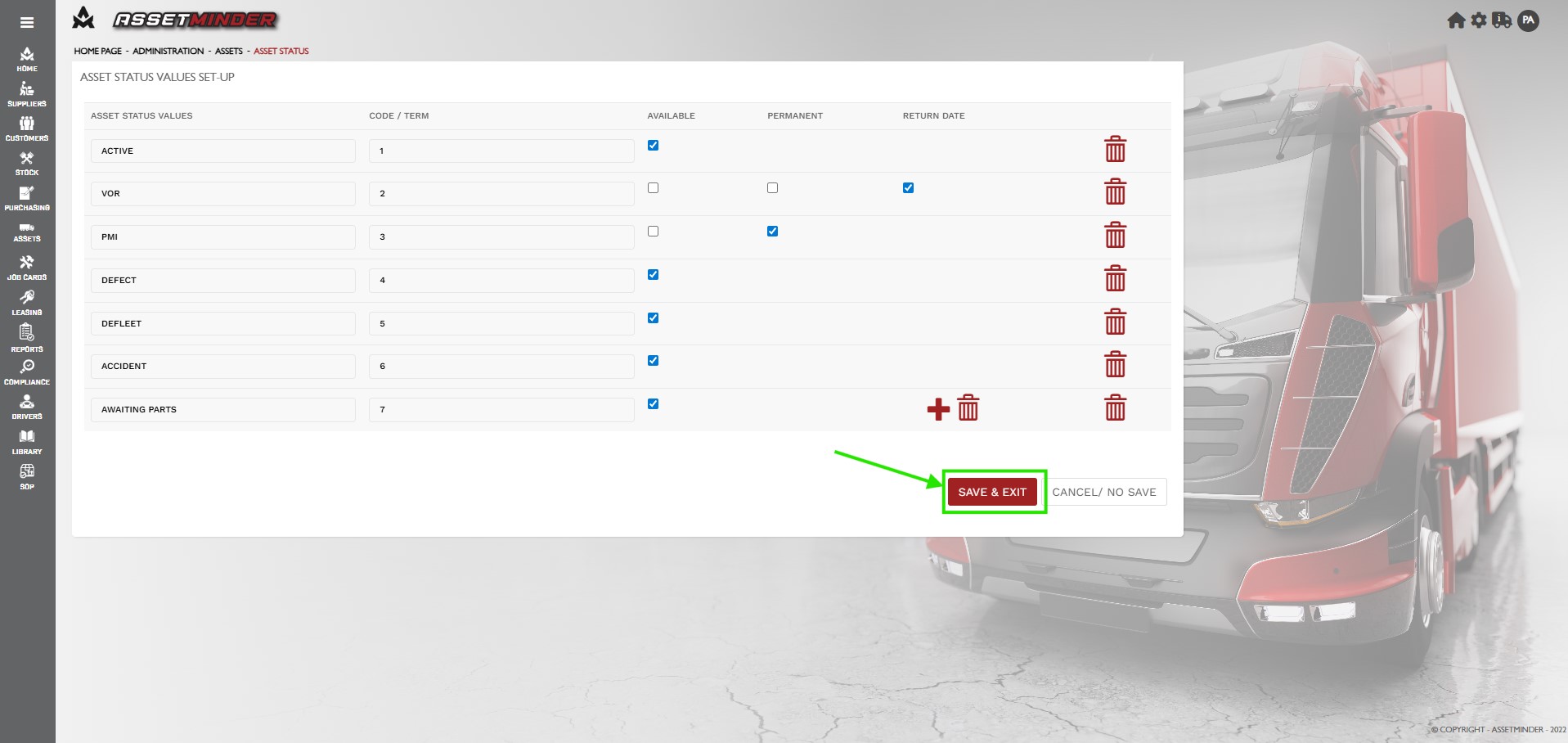The height and width of the screenshot is (743, 1568).
Task: Toggle the Available checkbox for PMI
Action: (653, 232)
